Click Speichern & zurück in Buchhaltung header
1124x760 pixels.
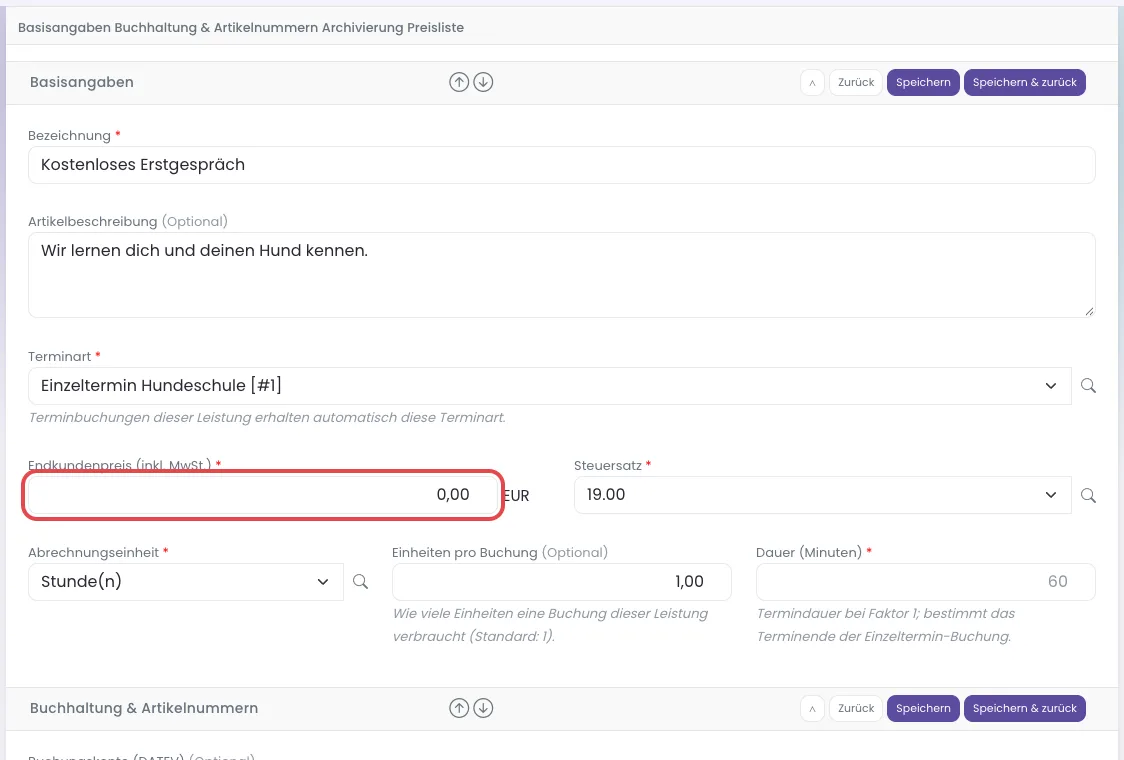tap(1024, 708)
